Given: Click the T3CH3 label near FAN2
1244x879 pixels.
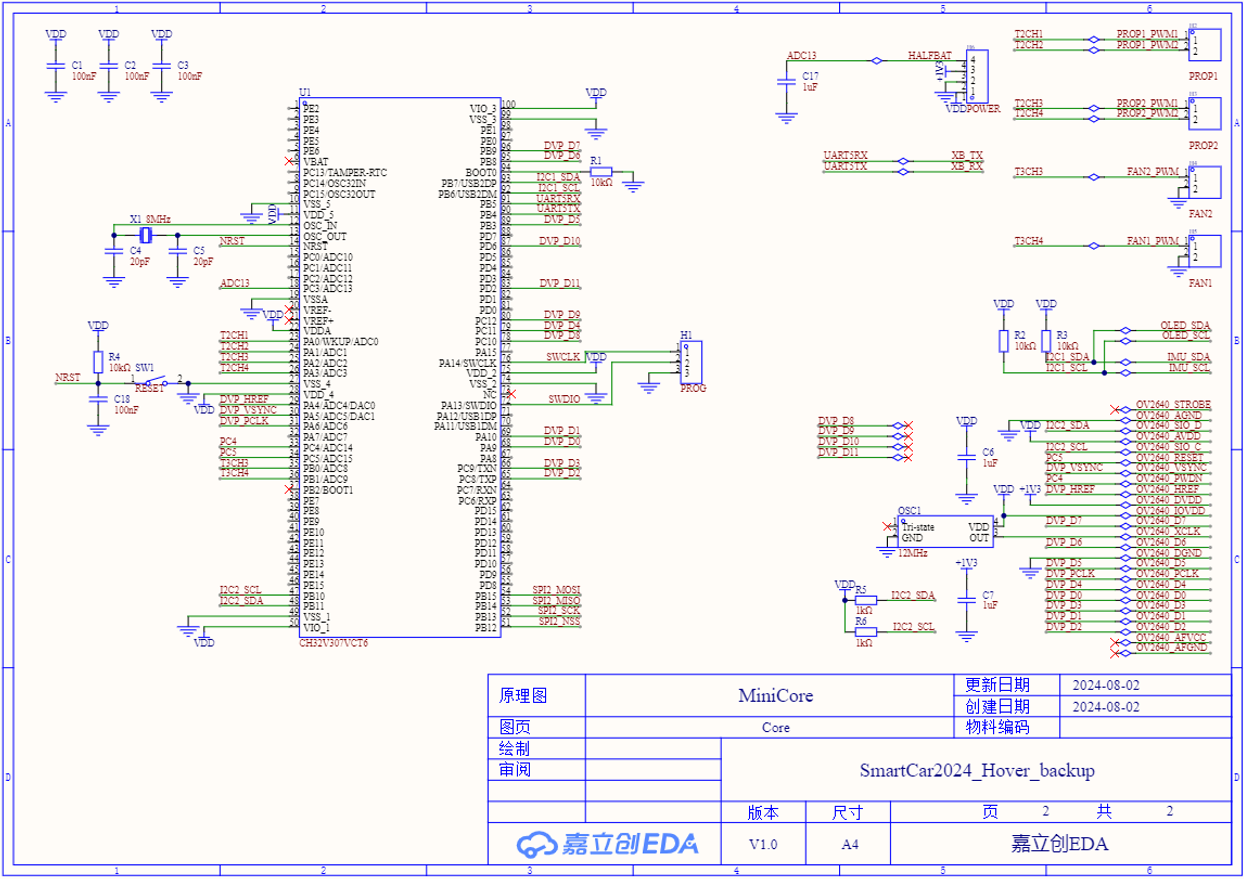Looking at the screenshot, I should pyautogui.click(x=1029, y=172).
